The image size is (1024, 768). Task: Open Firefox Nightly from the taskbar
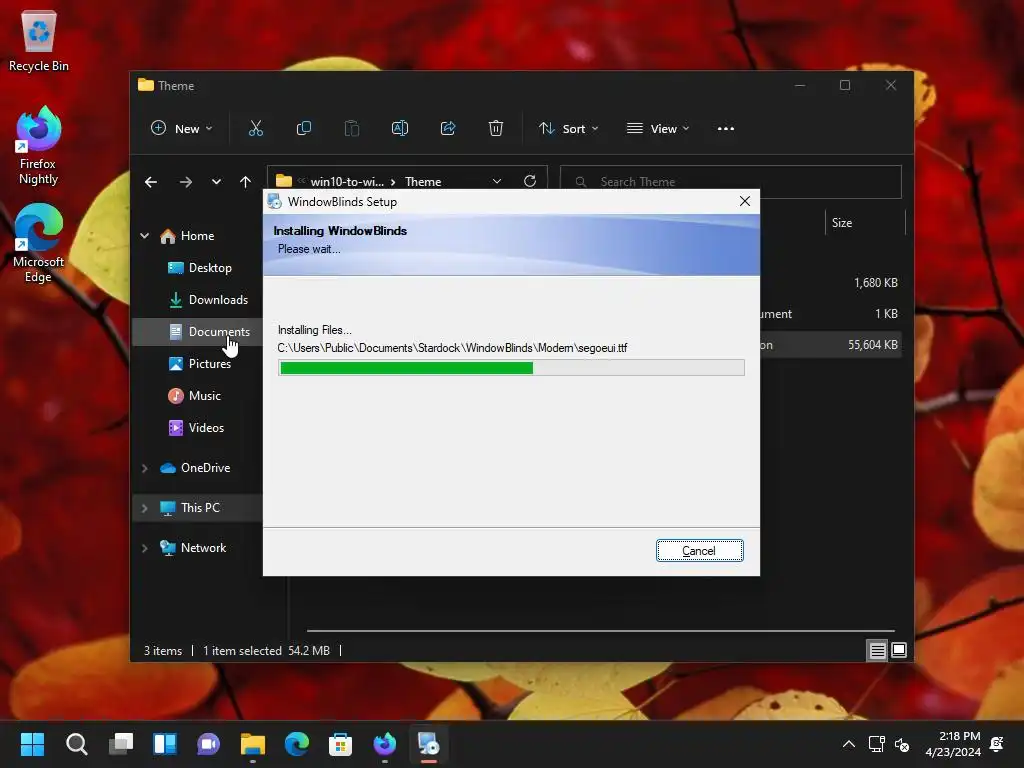click(385, 744)
